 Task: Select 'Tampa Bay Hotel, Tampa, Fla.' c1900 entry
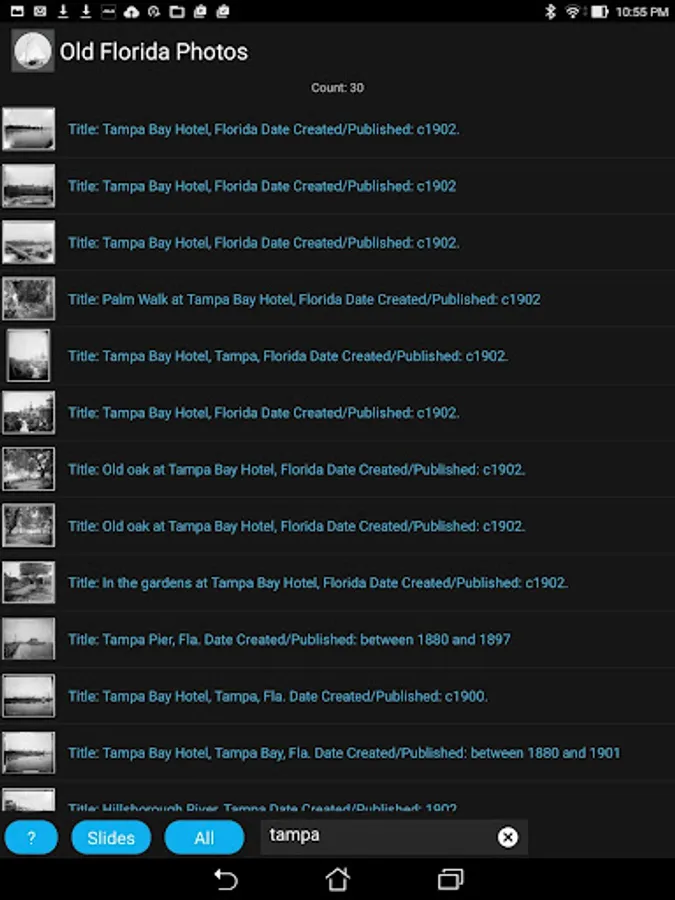pos(278,696)
